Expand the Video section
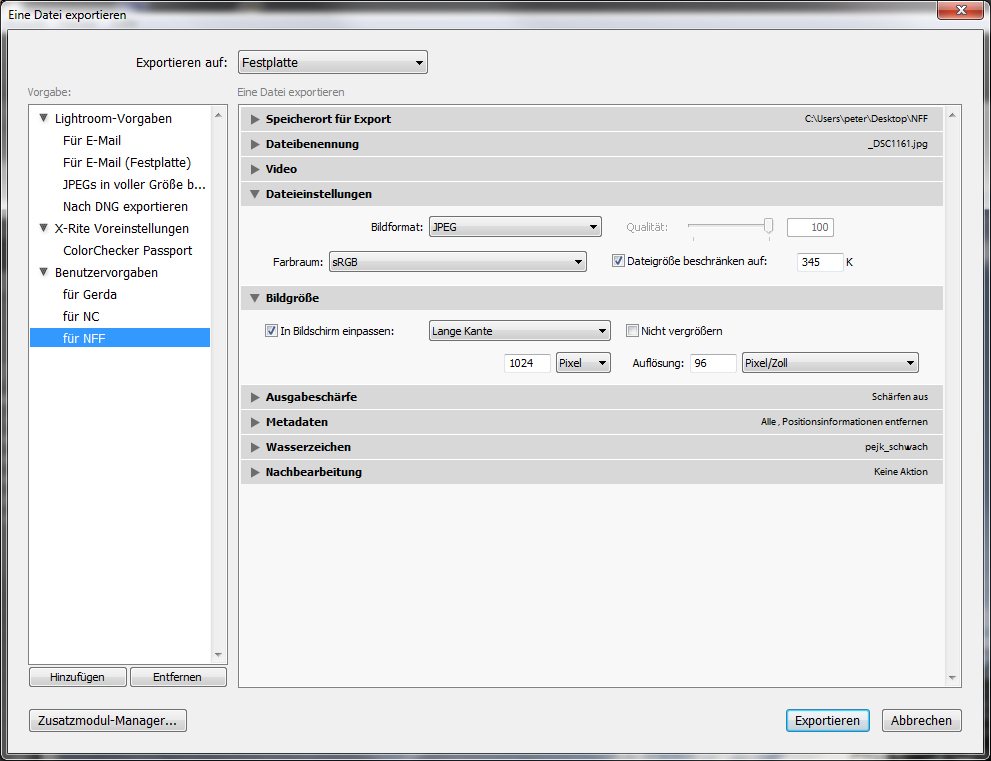Screen dimensions: 991x761 255,169
